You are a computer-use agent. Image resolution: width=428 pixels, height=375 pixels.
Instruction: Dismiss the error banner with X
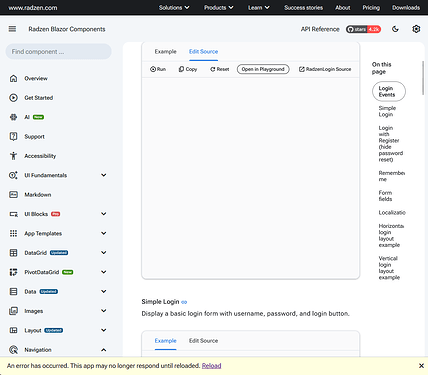(x=421, y=366)
